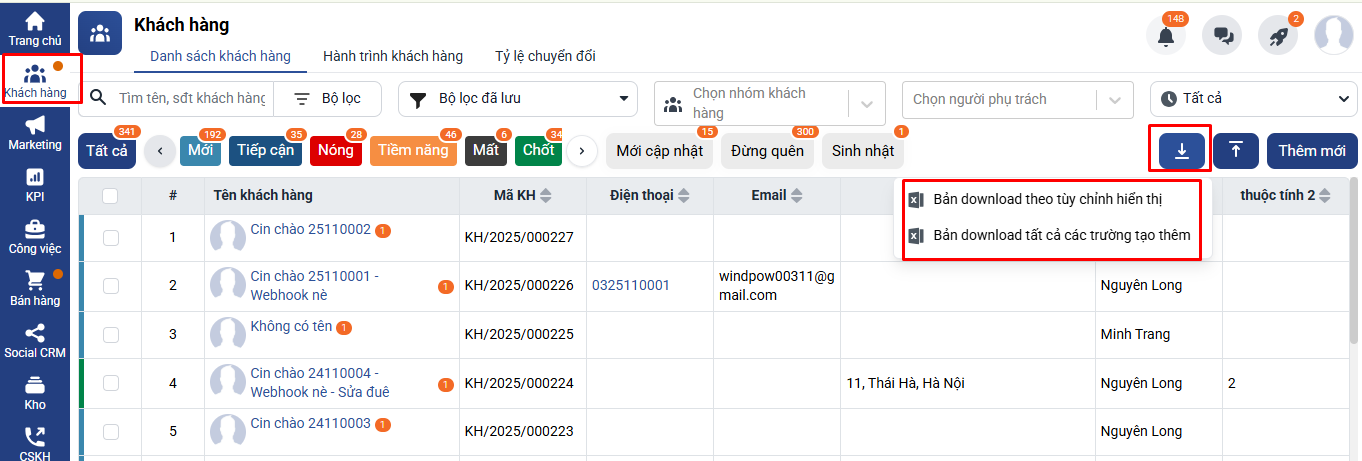Switch to 'Hành trình khách hàng' tab
The image size is (1362, 461).
pos(392,56)
